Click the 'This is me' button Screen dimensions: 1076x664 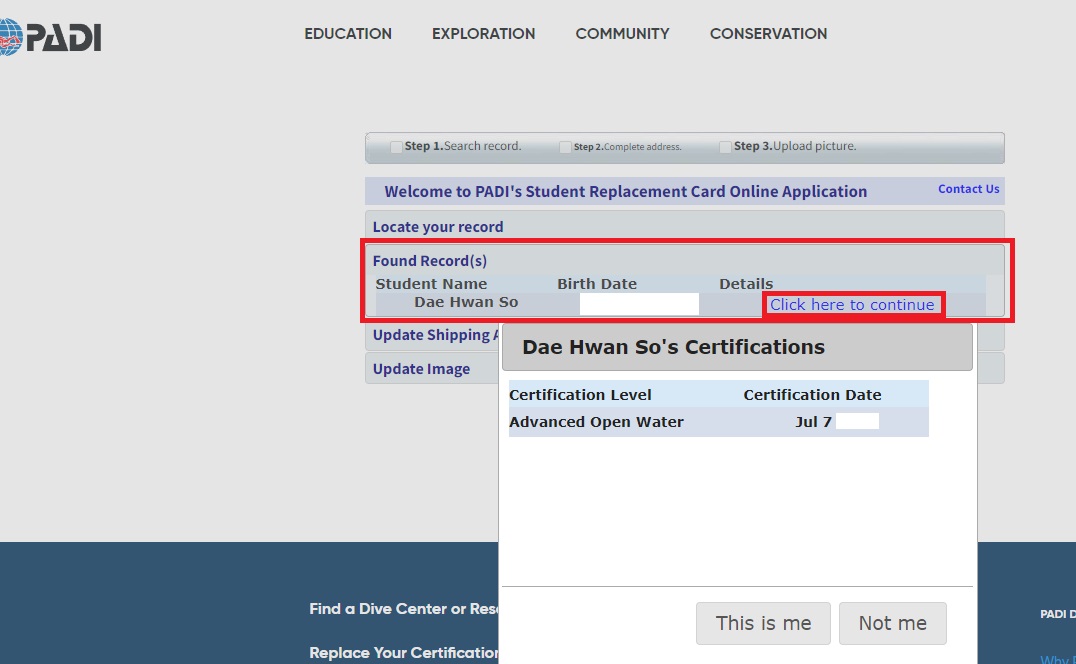(x=763, y=623)
